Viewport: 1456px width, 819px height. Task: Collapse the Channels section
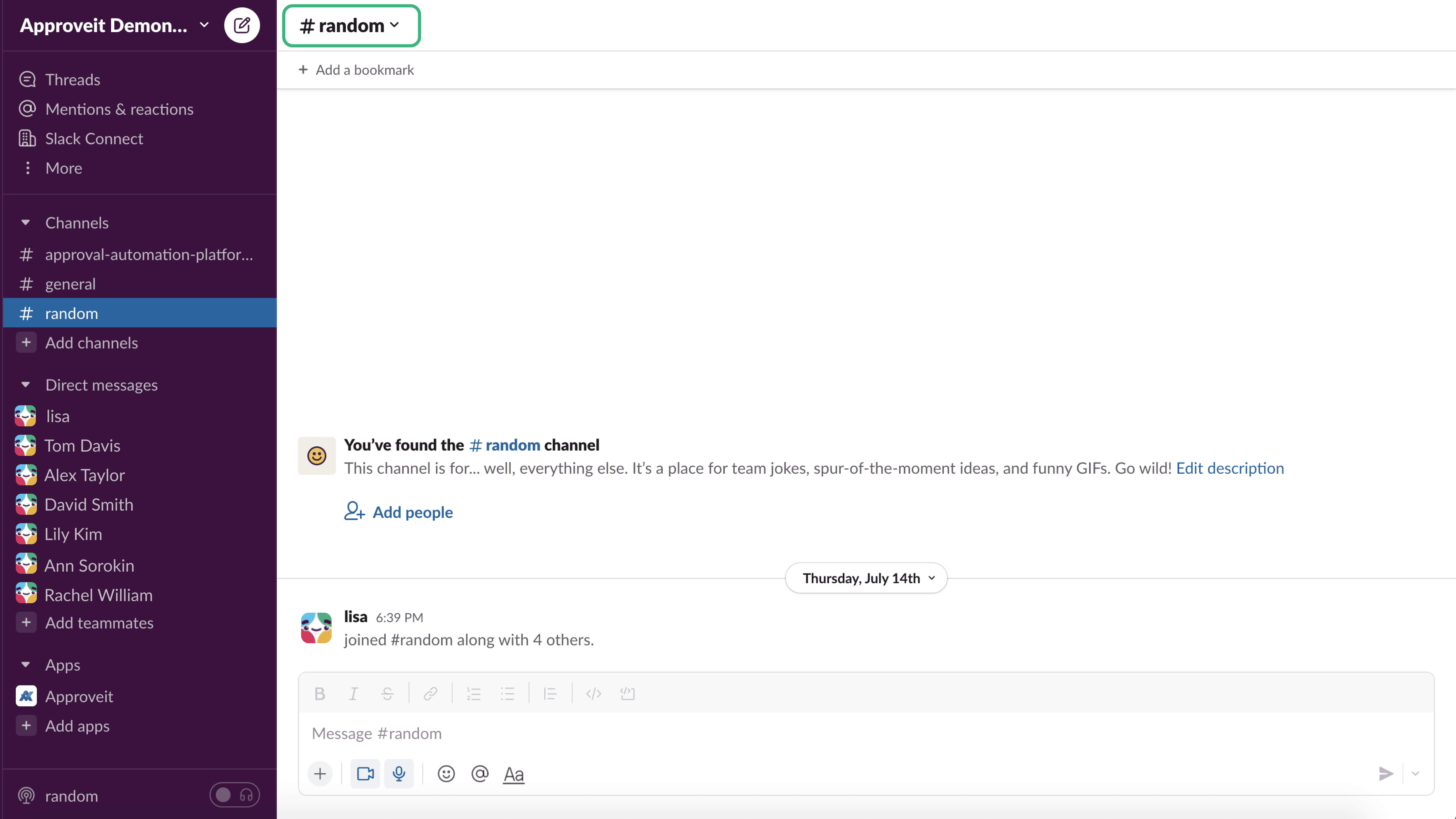[26, 223]
